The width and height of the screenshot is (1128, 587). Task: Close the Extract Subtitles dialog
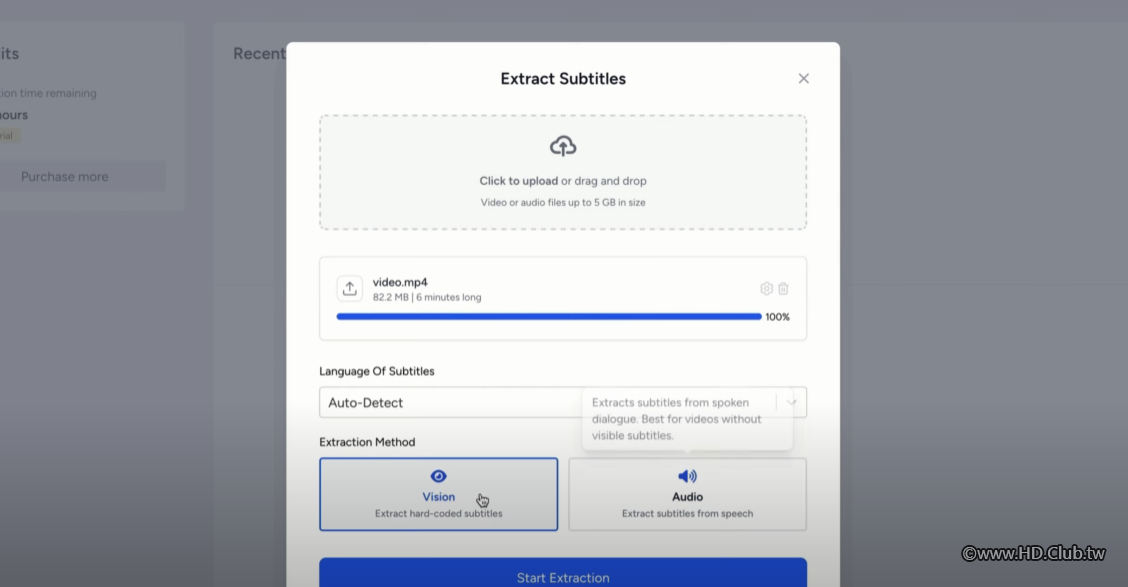[803, 79]
